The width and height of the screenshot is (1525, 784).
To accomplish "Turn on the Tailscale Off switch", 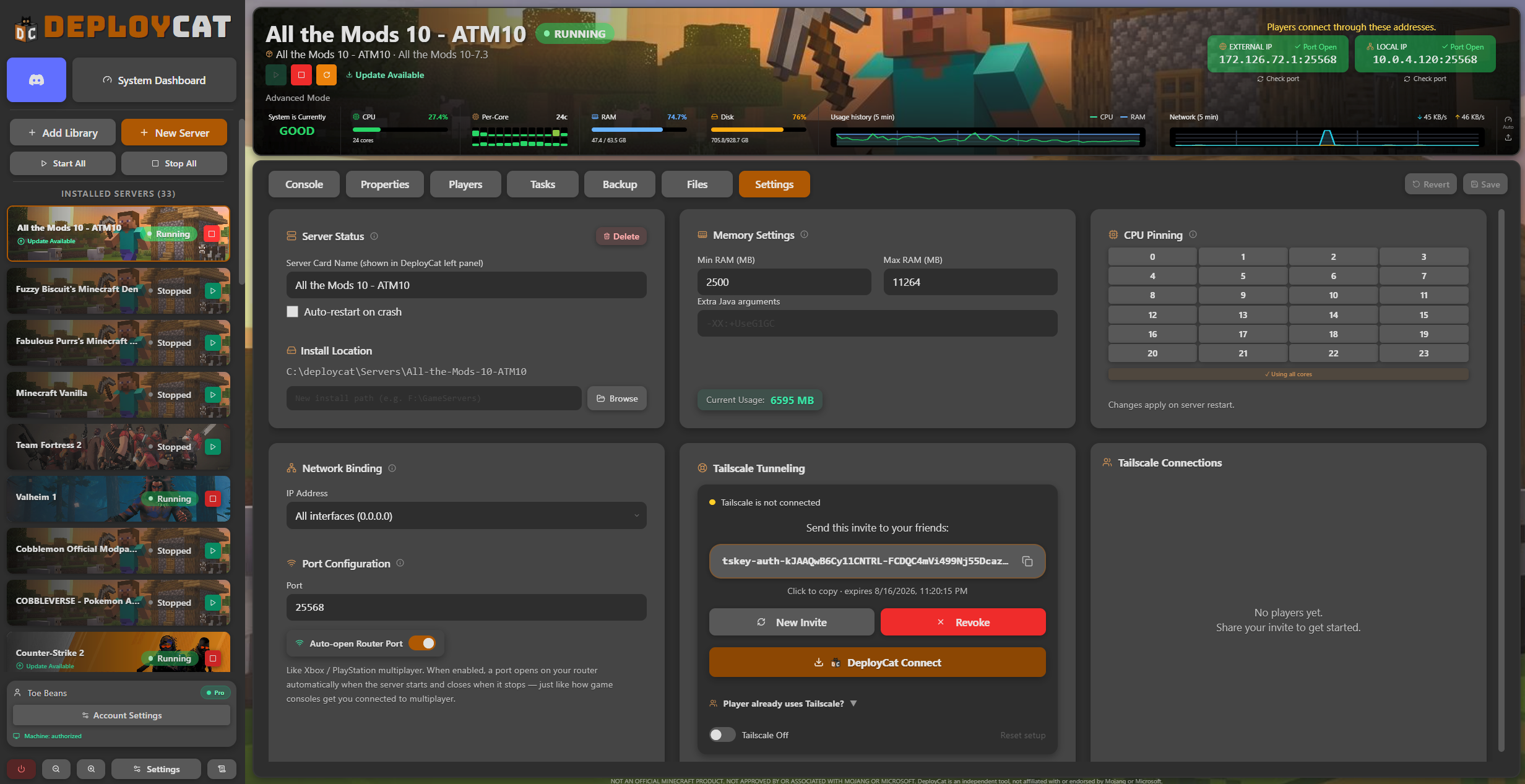I will tap(722, 735).
